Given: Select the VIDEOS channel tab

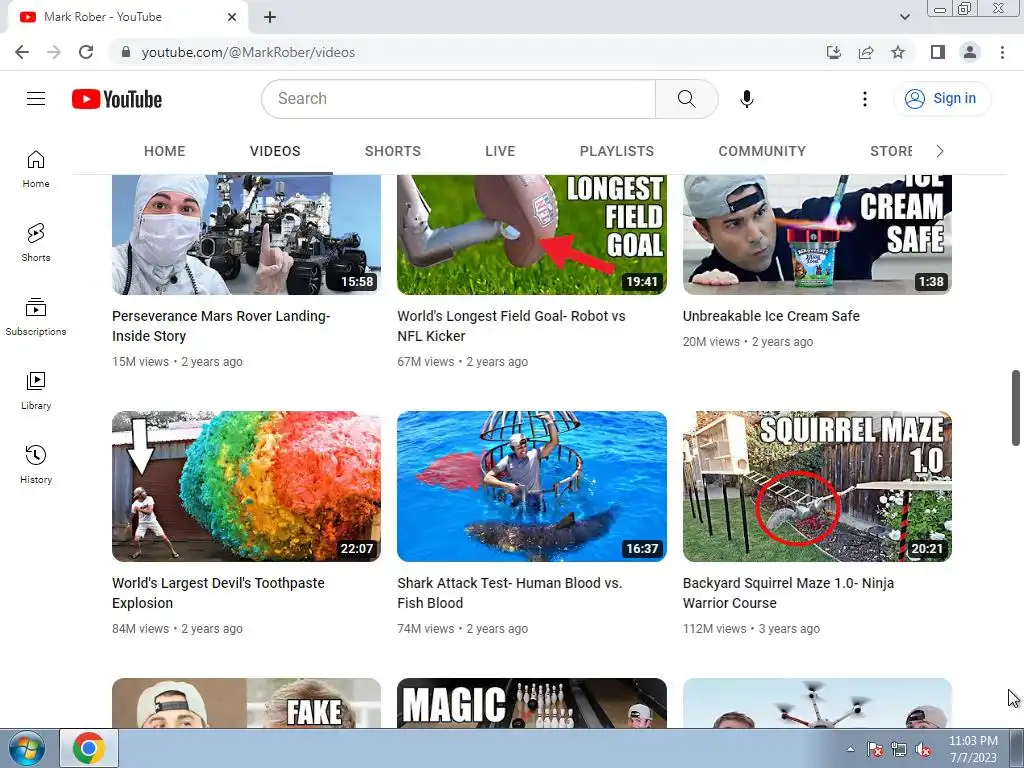Looking at the screenshot, I should (x=275, y=151).
